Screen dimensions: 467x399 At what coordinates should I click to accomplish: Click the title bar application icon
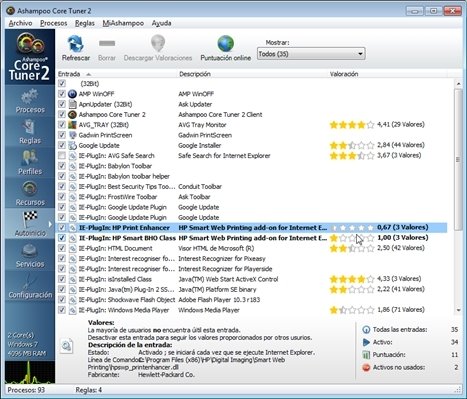(10, 11)
